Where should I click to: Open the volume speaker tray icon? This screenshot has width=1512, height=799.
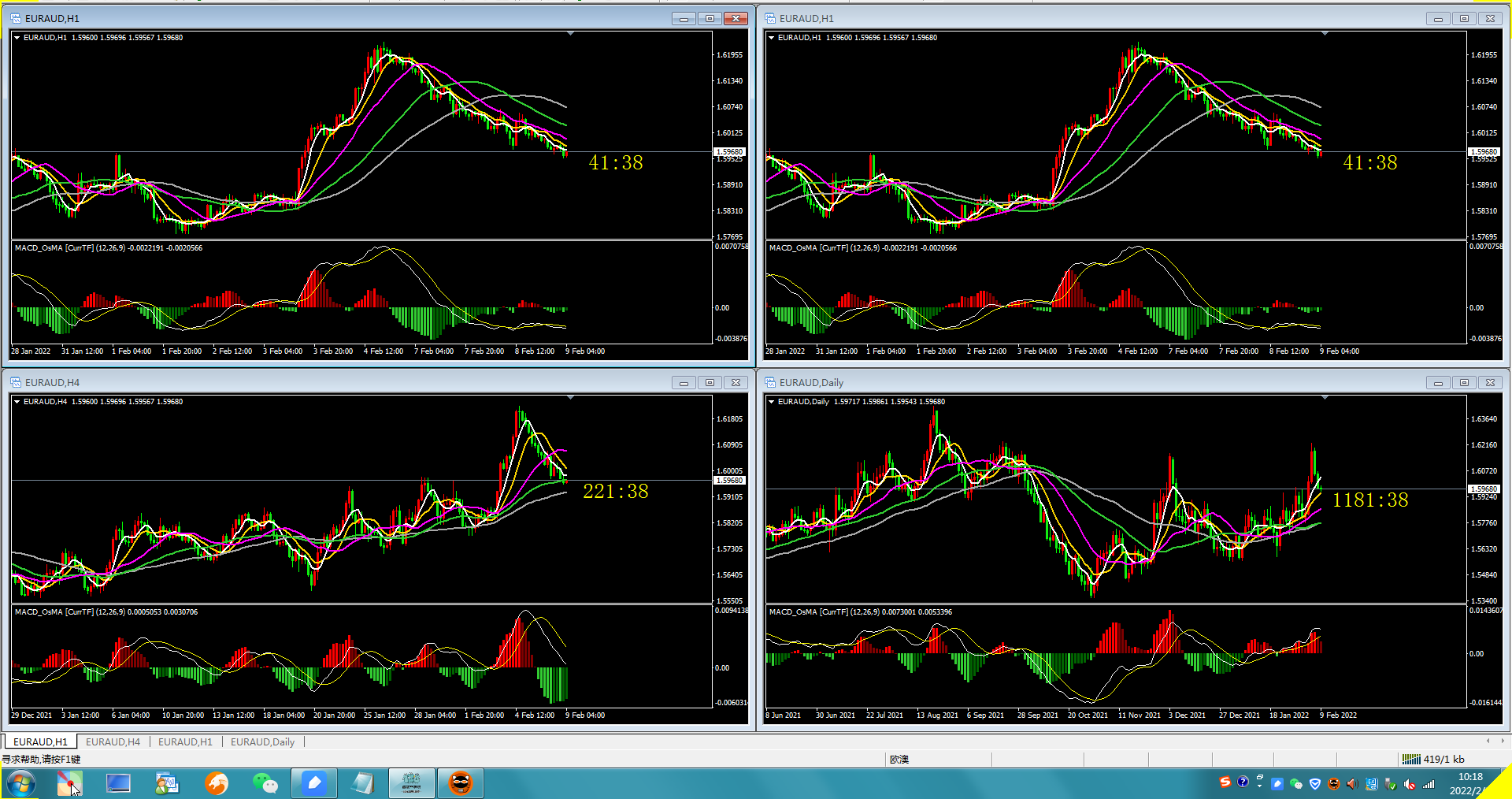click(x=1352, y=784)
